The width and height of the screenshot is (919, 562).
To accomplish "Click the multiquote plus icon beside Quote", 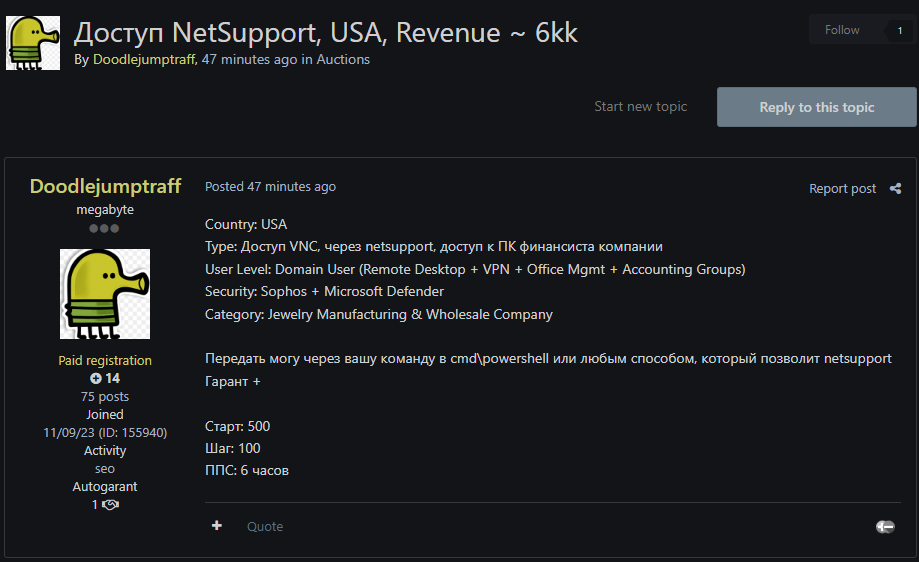I will pos(217,526).
